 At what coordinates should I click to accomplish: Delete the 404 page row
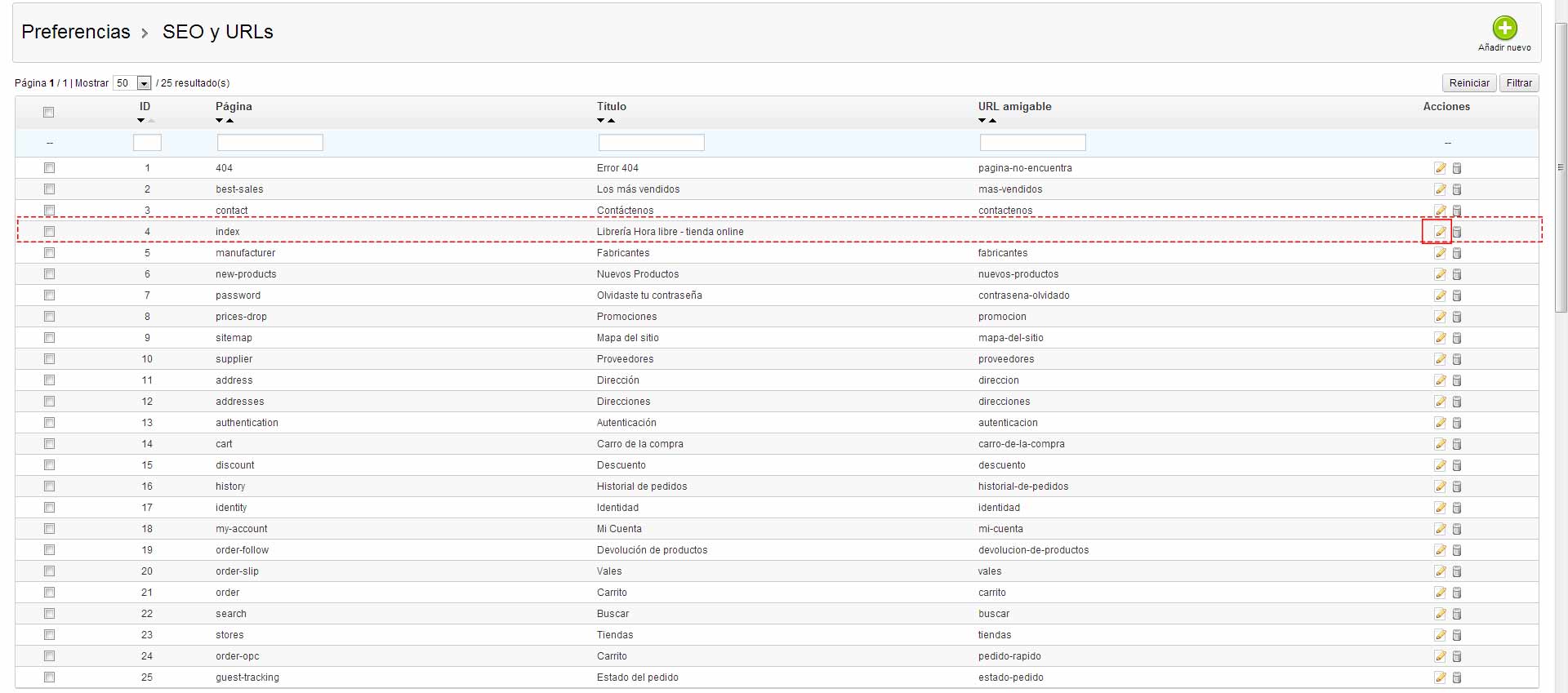pos(1457,168)
